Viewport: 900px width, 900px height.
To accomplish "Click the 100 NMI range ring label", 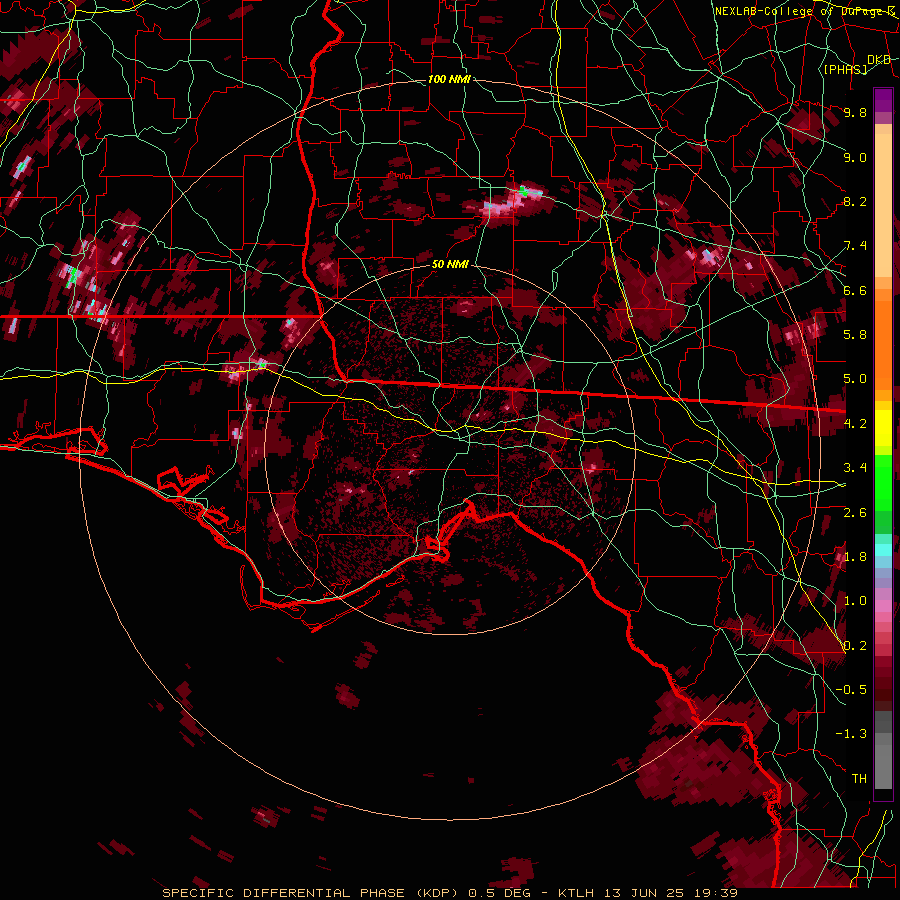I will pos(449,79).
